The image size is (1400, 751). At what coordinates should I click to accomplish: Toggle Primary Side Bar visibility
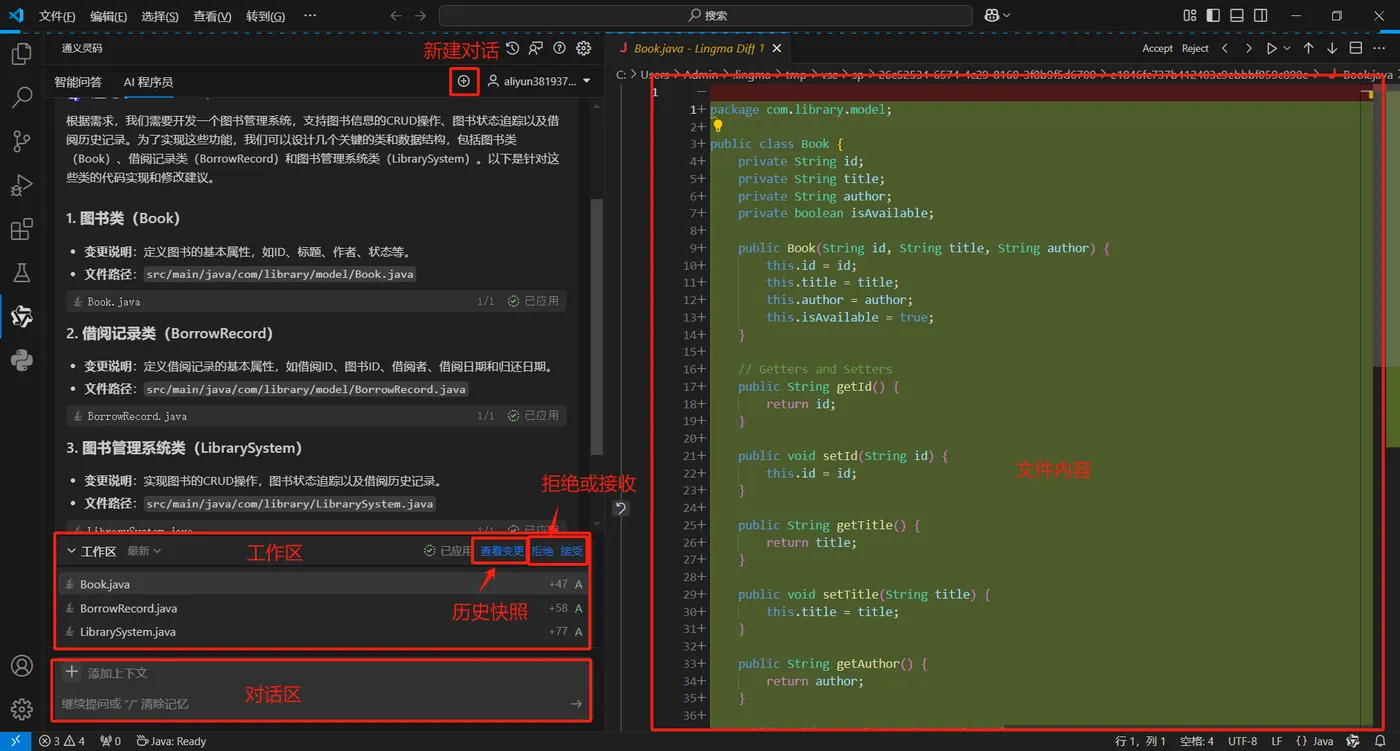pyautogui.click(x=1213, y=16)
